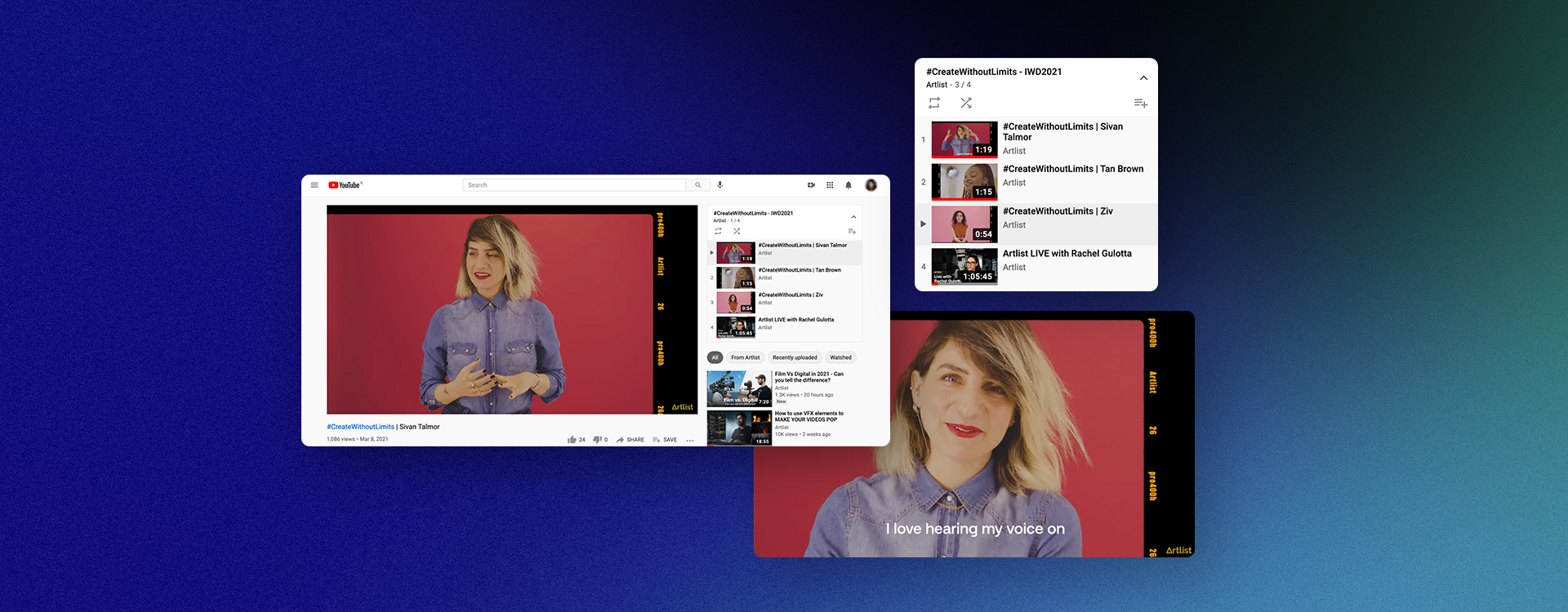1568x612 pixels.
Task: Click the SHARE button below video
Action: coord(630,440)
